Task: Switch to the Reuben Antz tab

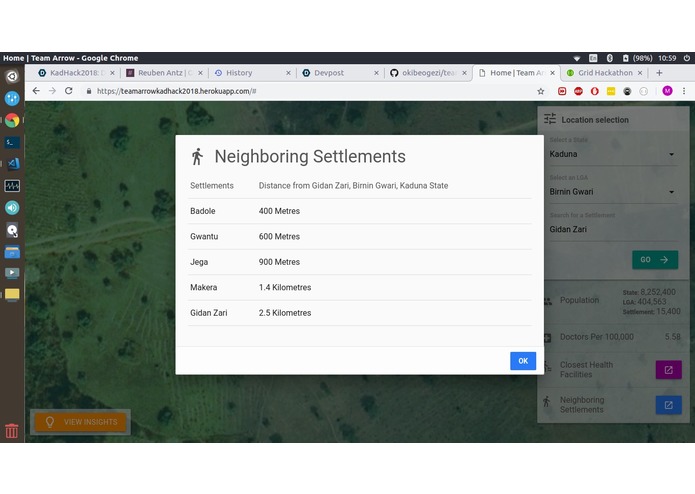Action: 164,73
